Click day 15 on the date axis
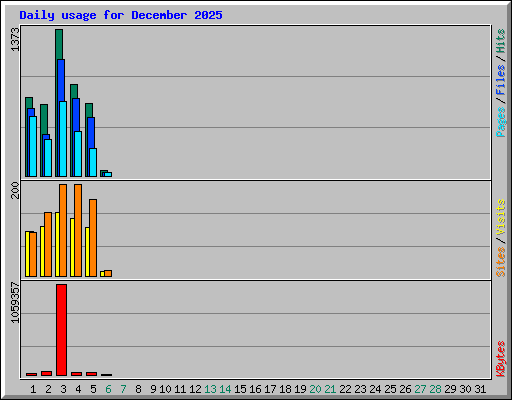The image size is (512, 400). click(x=240, y=389)
